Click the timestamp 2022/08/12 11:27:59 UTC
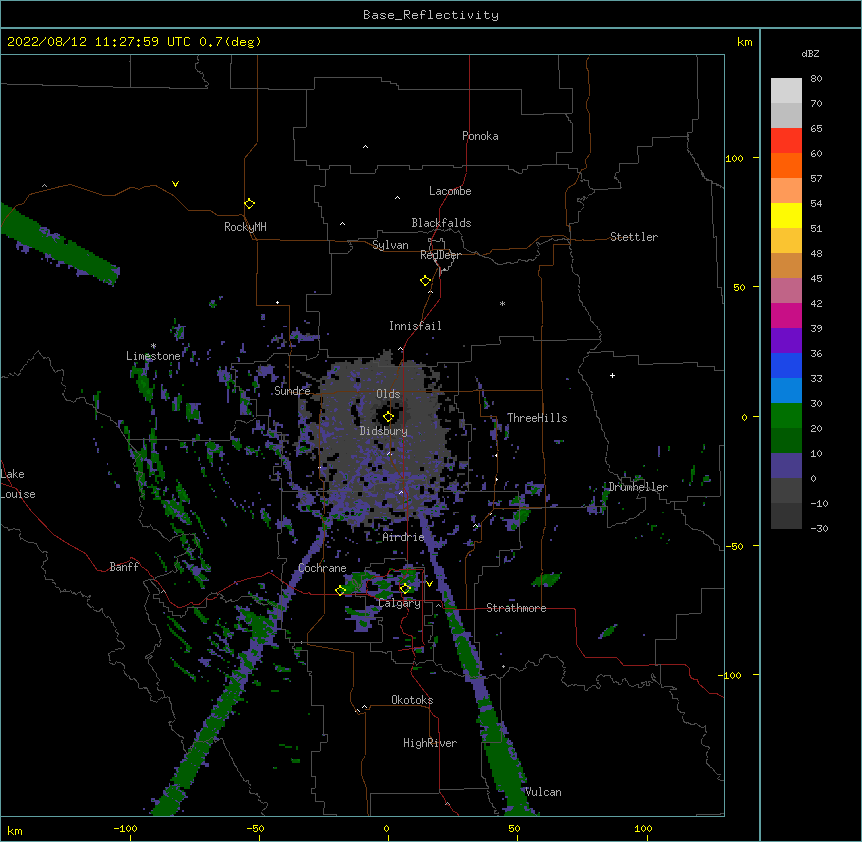 click(99, 42)
